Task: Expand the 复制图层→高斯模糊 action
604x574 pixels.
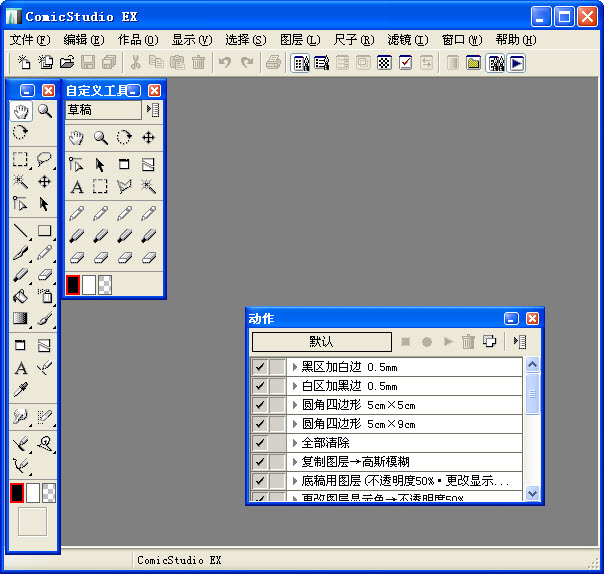Action: (295, 462)
